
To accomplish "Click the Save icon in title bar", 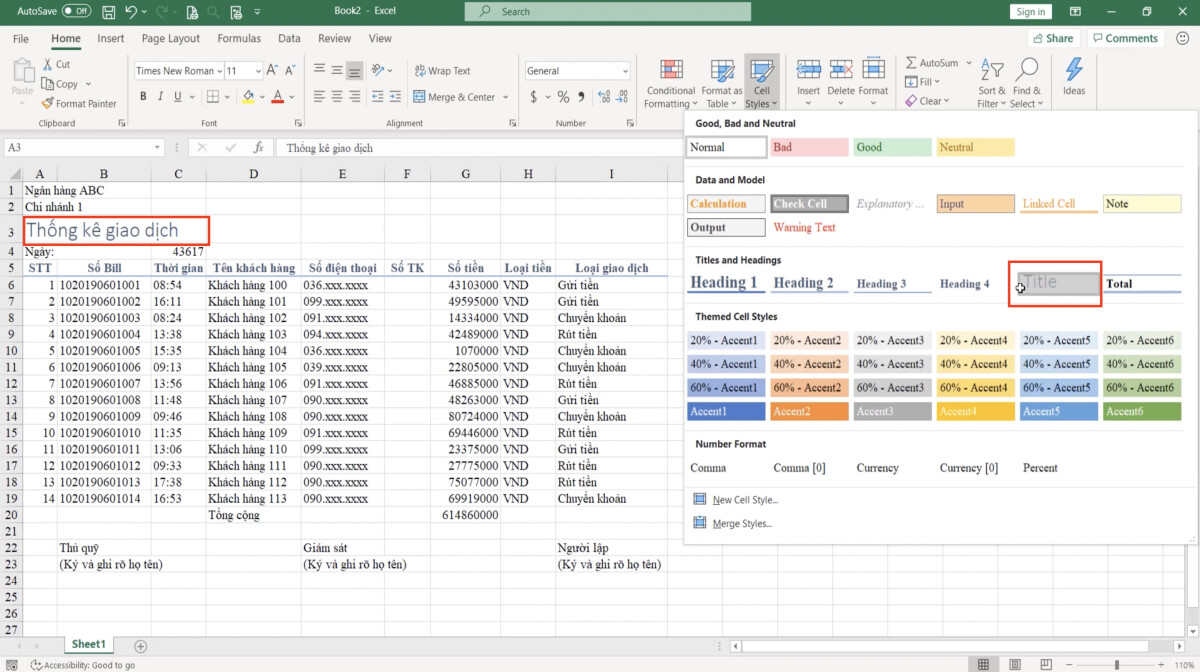I will tap(108, 12).
